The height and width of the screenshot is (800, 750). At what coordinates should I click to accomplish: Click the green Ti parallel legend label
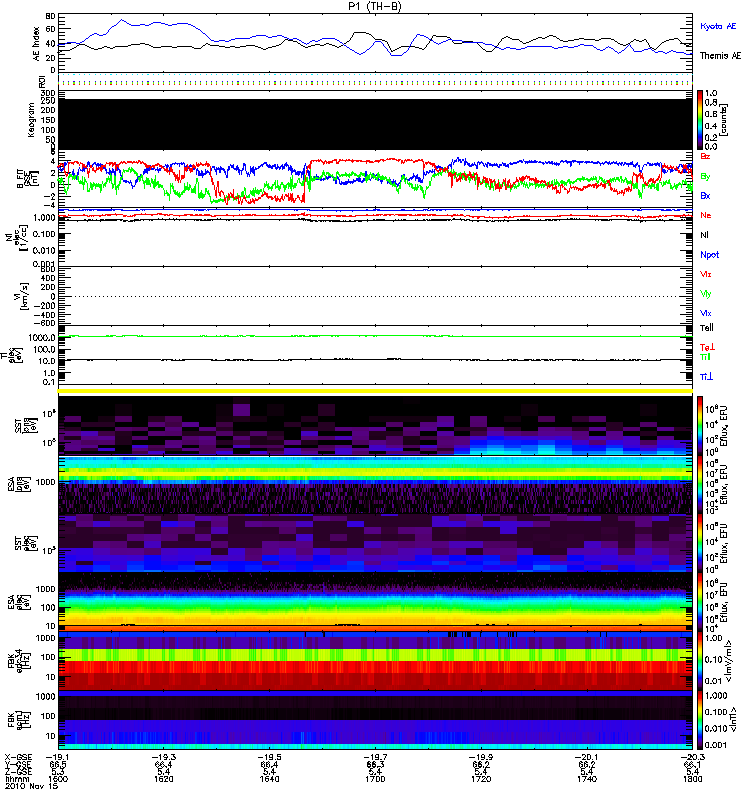tap(705, 357)
